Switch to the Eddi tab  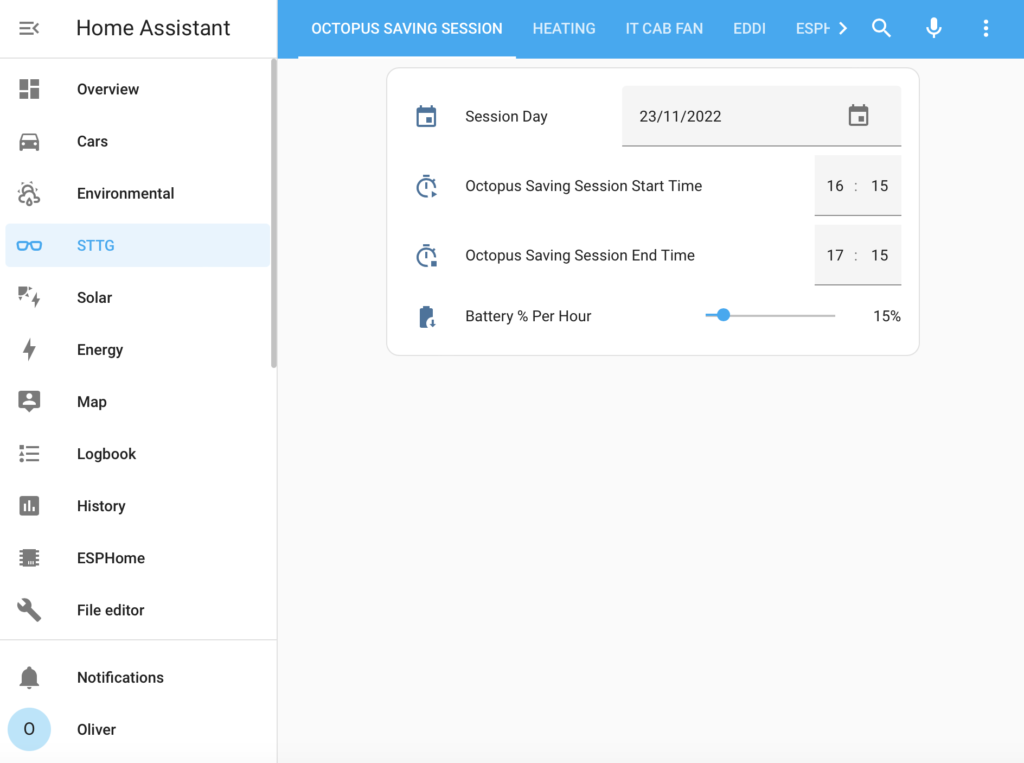(x=749, y=29)
